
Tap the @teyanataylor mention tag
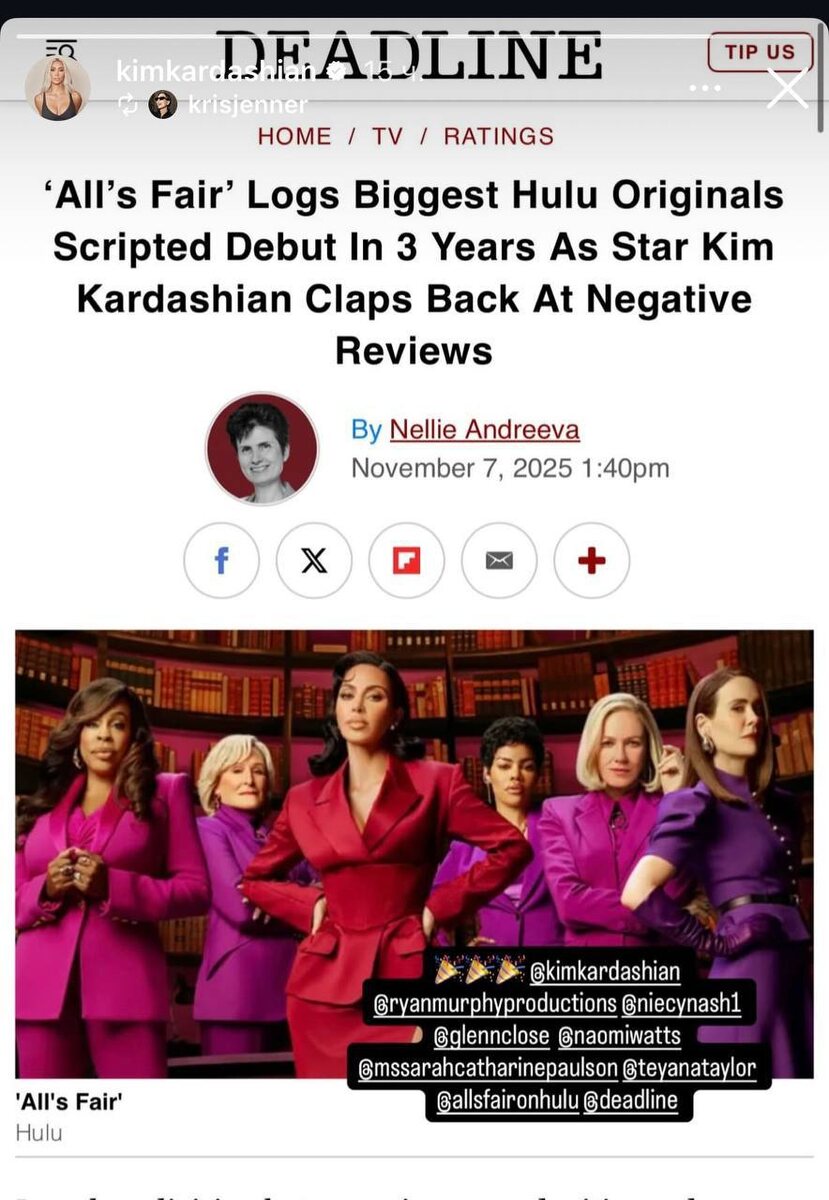tap(690, 1068)
